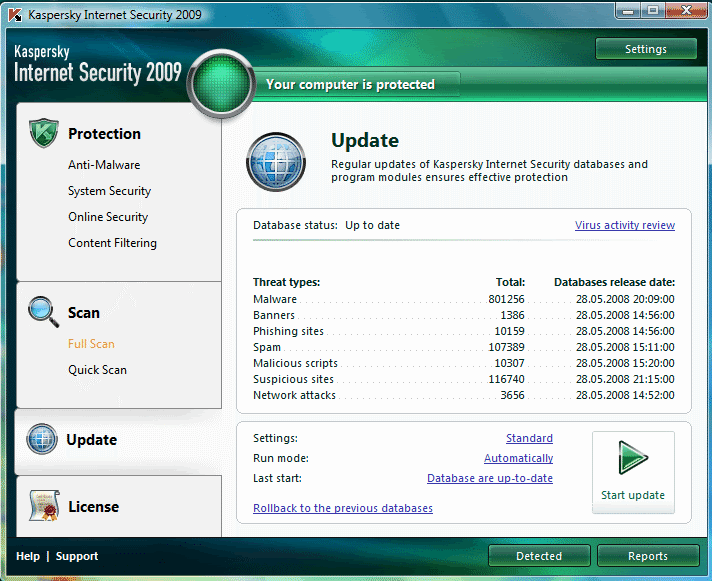Close the Kaspersky window
The height and width of the screenshot is (581, 712).
tap(686, 11)
